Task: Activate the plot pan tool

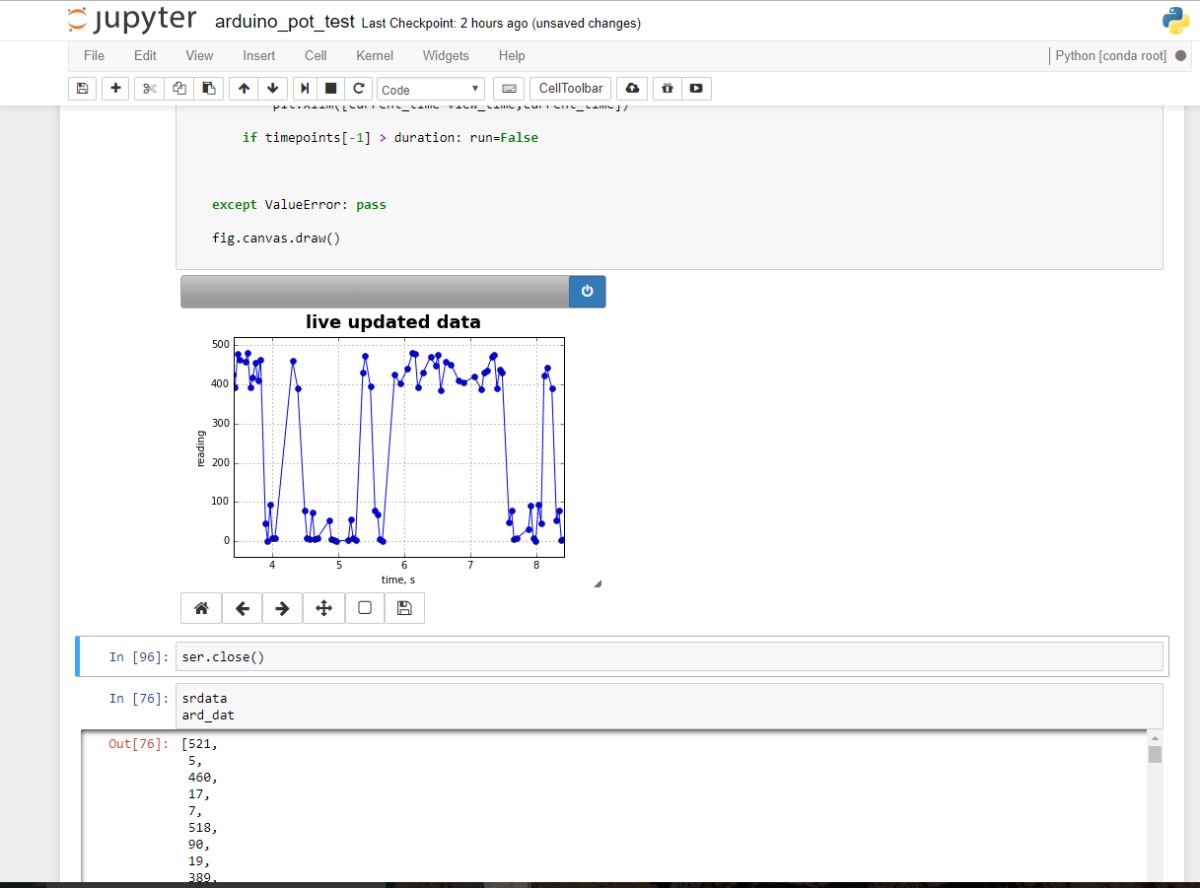Action: tap(324, 608)
